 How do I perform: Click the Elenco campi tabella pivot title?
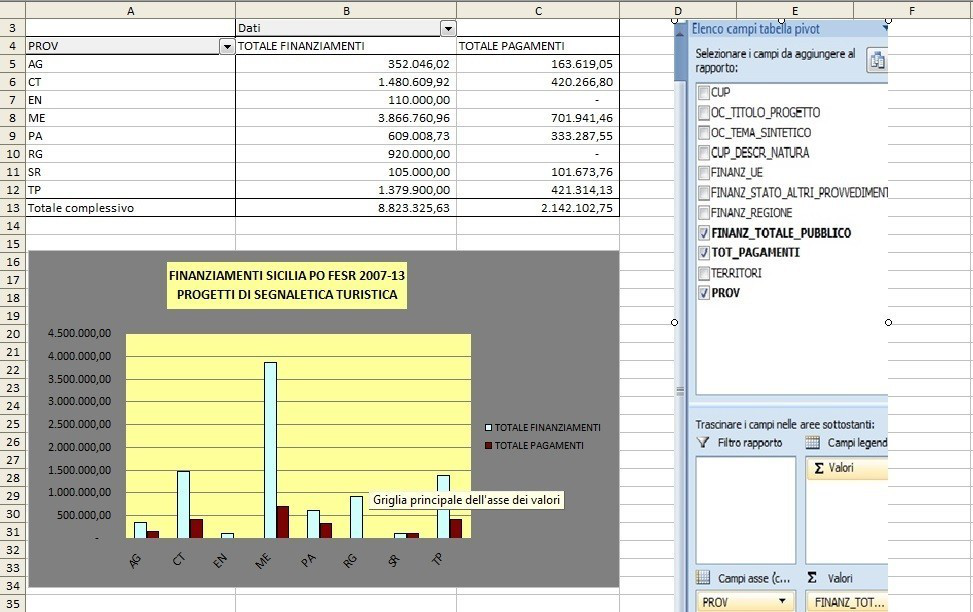(755, 29)
